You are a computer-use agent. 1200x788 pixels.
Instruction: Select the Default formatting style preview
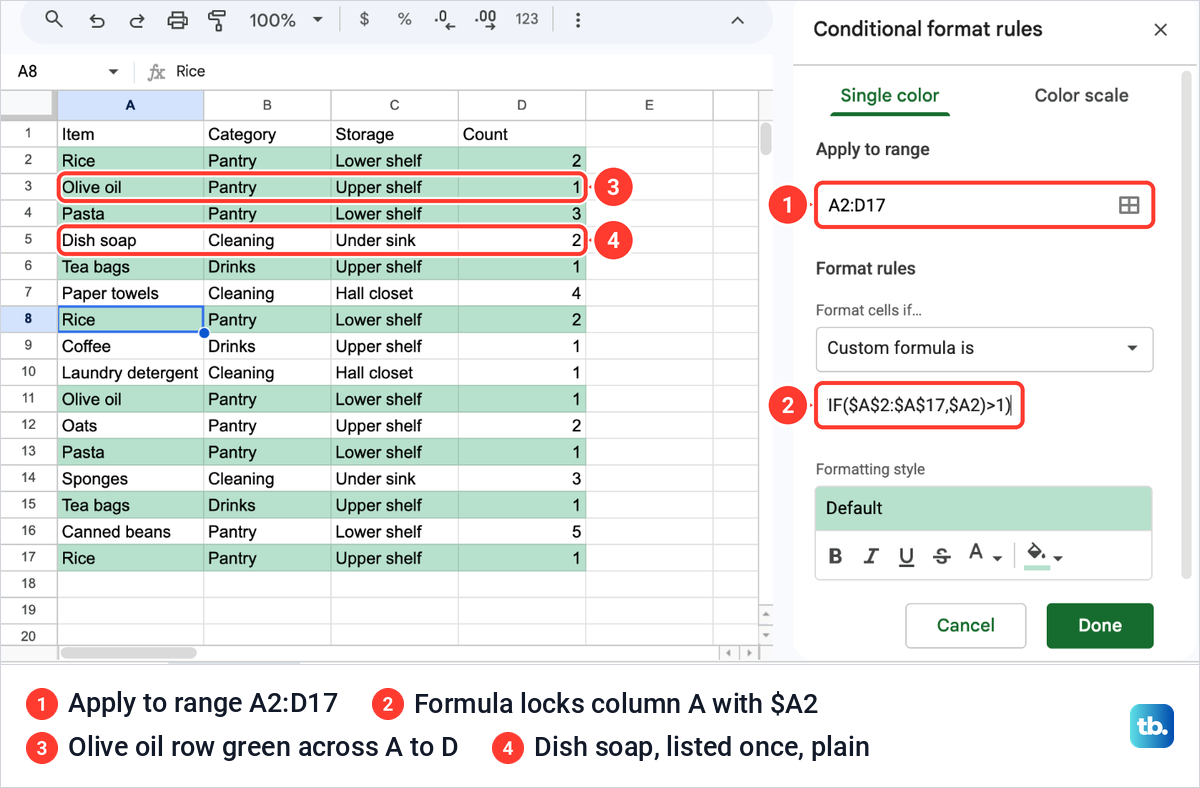point(984,508)
